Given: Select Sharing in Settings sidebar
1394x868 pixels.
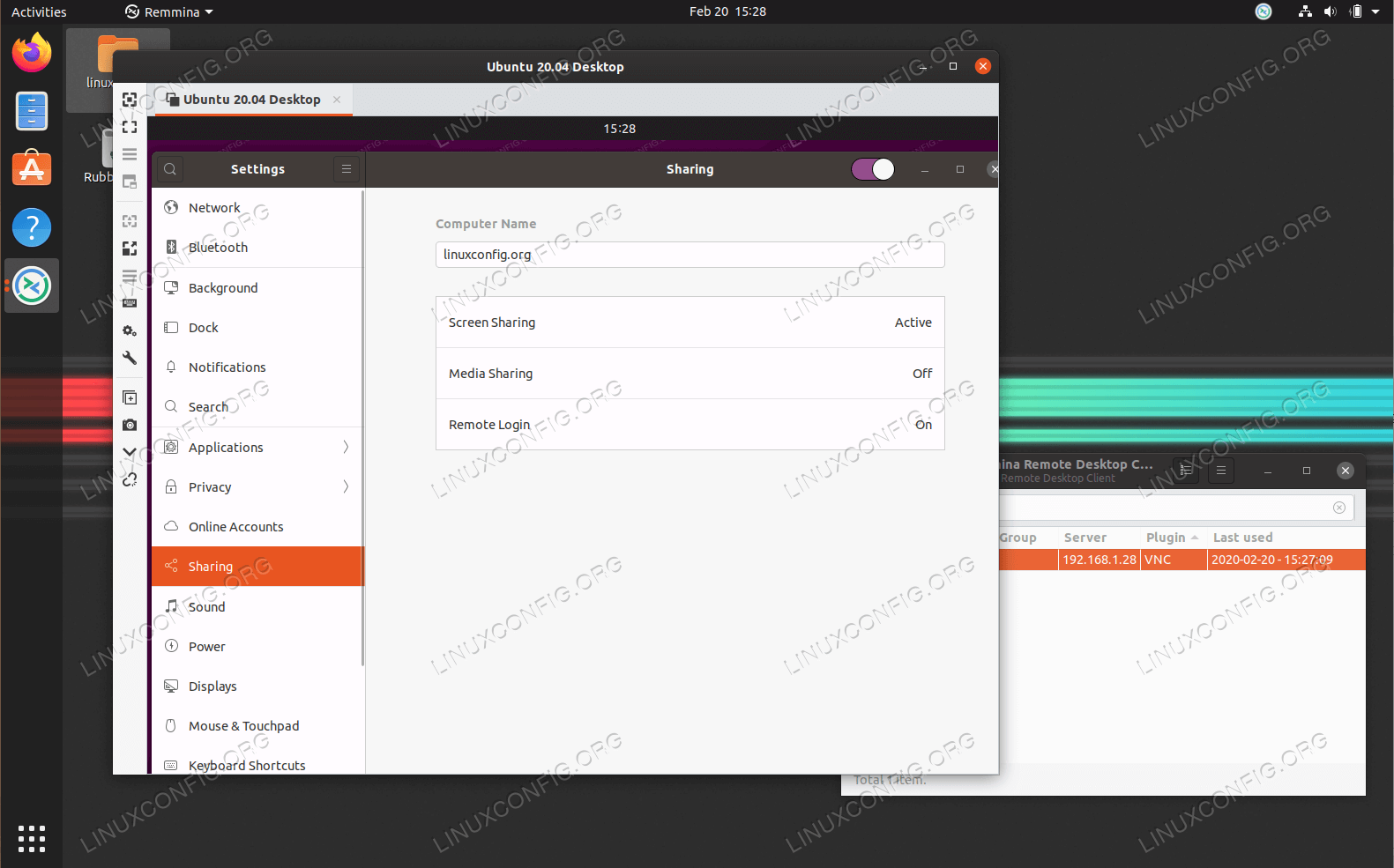Looking at the screenshot, I should [257, 567].
